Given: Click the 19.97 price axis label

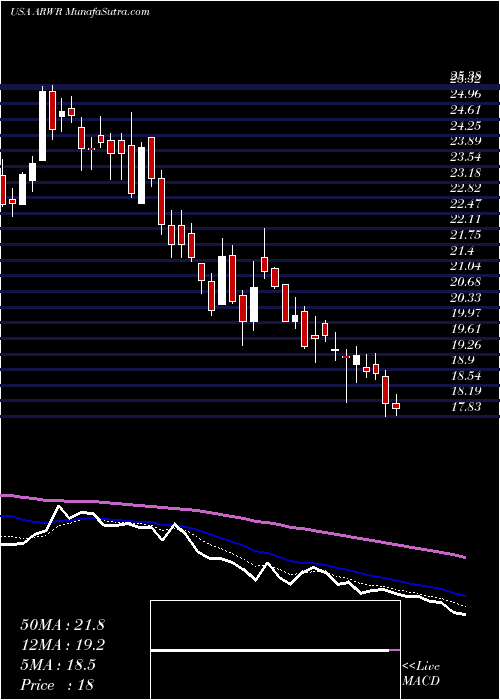Looking at the screenshot, I should pyautogui.click(x=465, y=313).
